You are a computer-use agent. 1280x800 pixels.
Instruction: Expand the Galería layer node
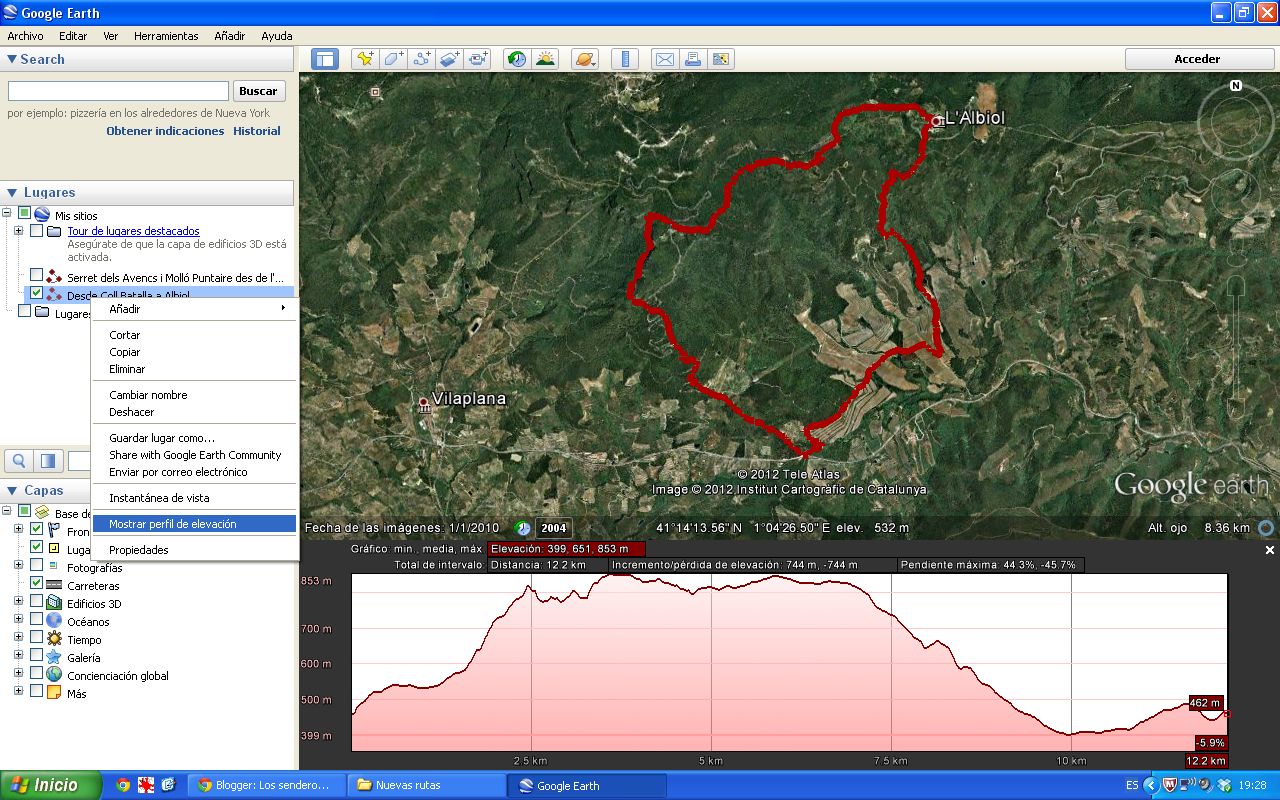pyautogui.click(x=18, y=655)
